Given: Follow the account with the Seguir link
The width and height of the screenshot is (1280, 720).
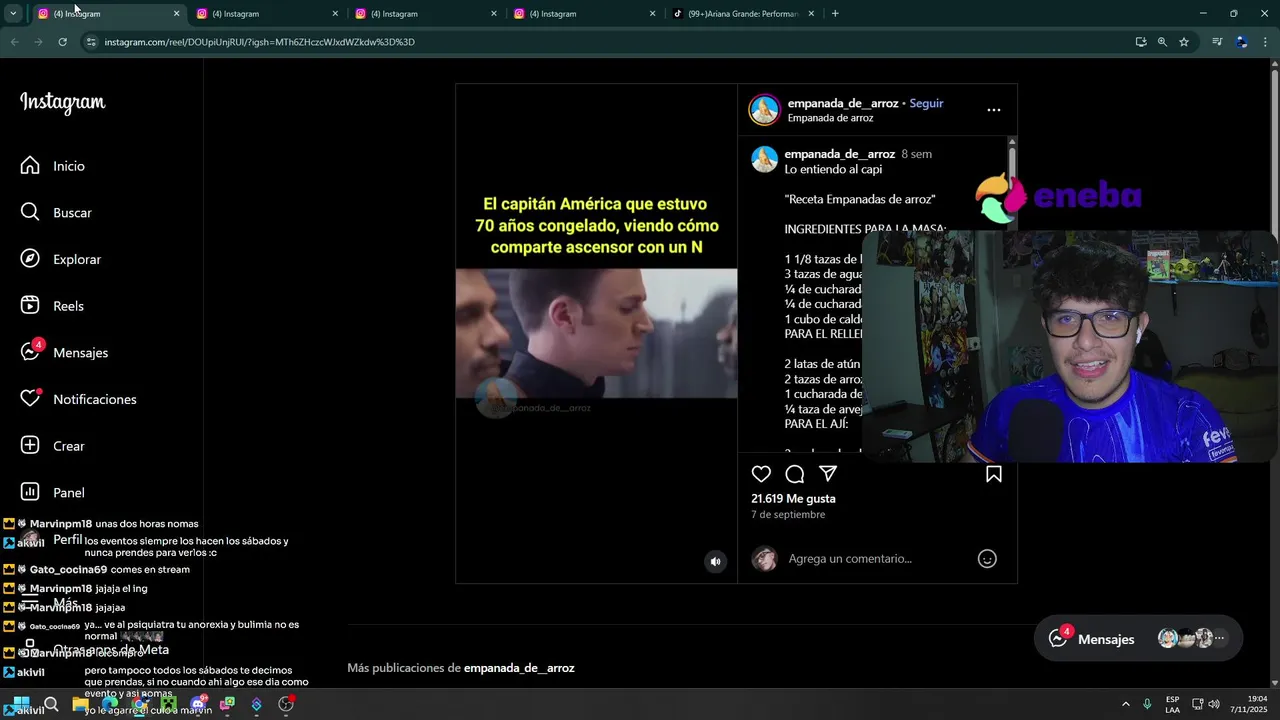Looking at the screenshot, I should point(926,103).
